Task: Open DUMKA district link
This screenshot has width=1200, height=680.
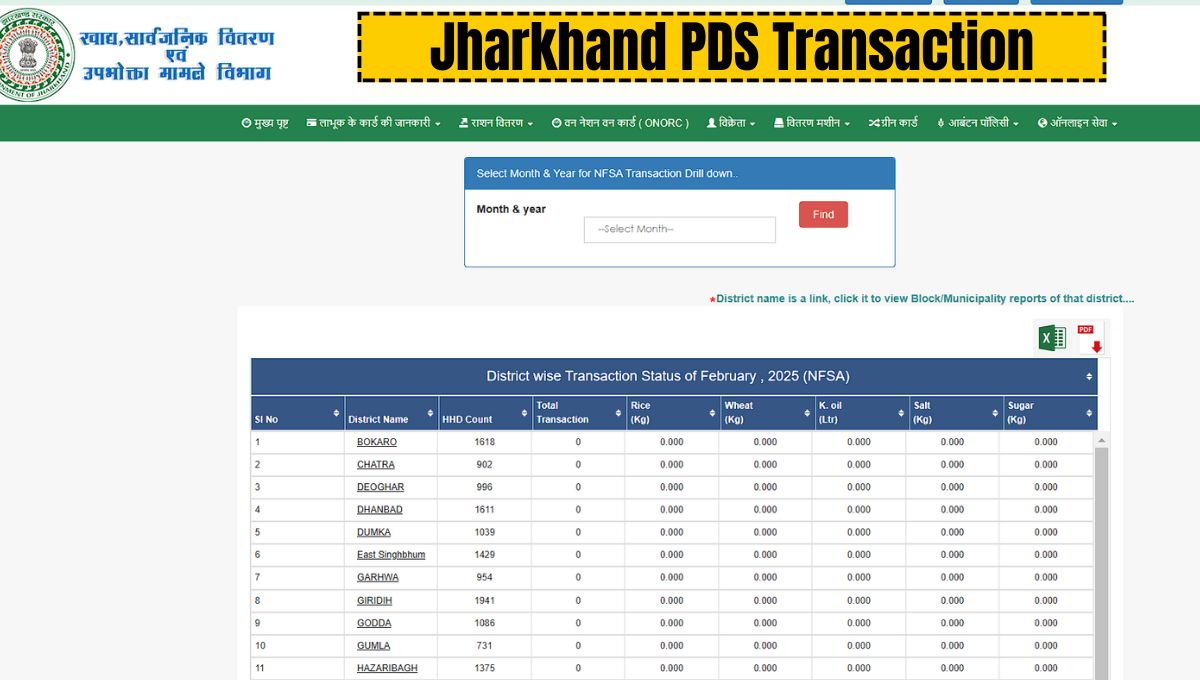Action: tap(374, 533)
